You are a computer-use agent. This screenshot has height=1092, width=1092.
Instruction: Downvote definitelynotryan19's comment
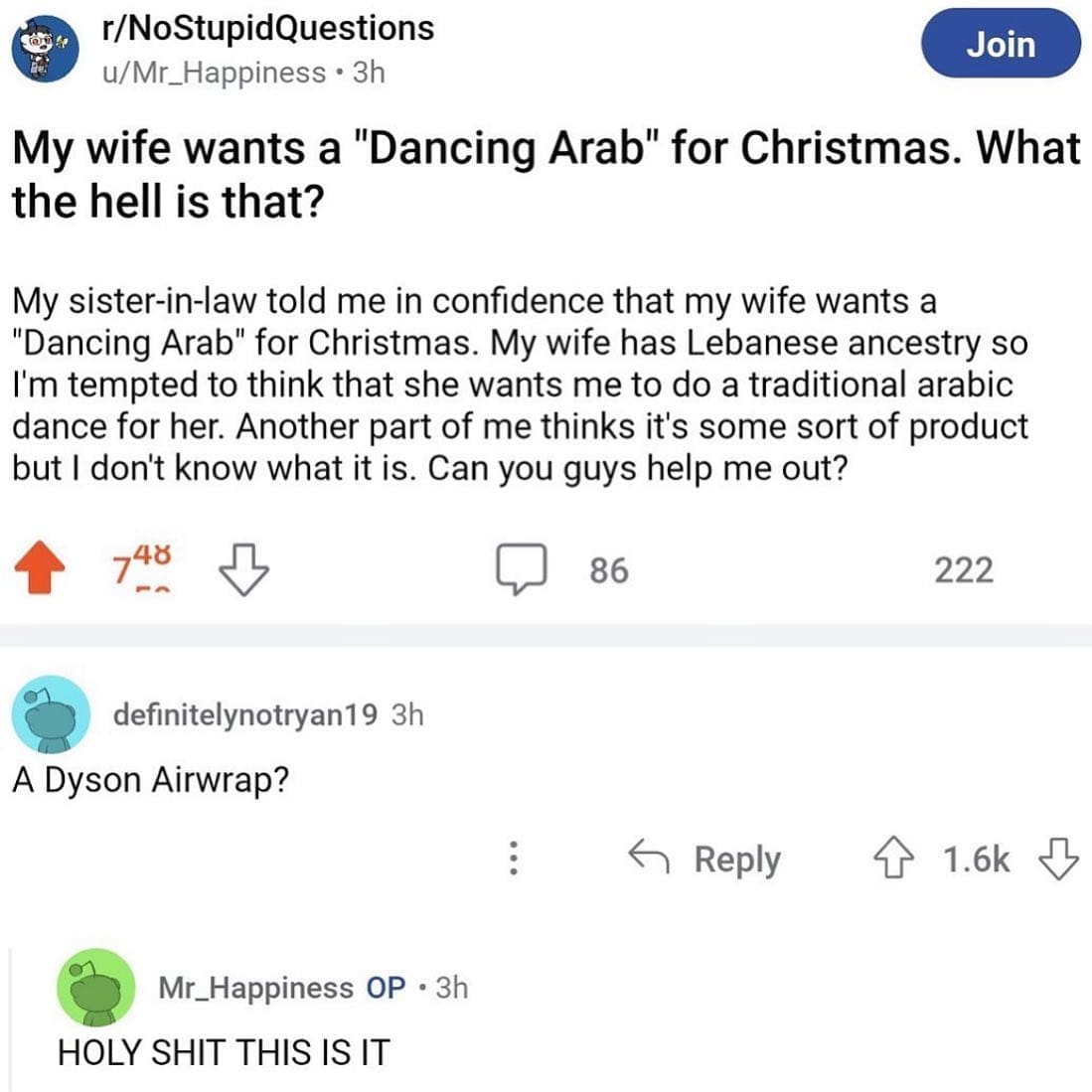[x=1057, y=858]
